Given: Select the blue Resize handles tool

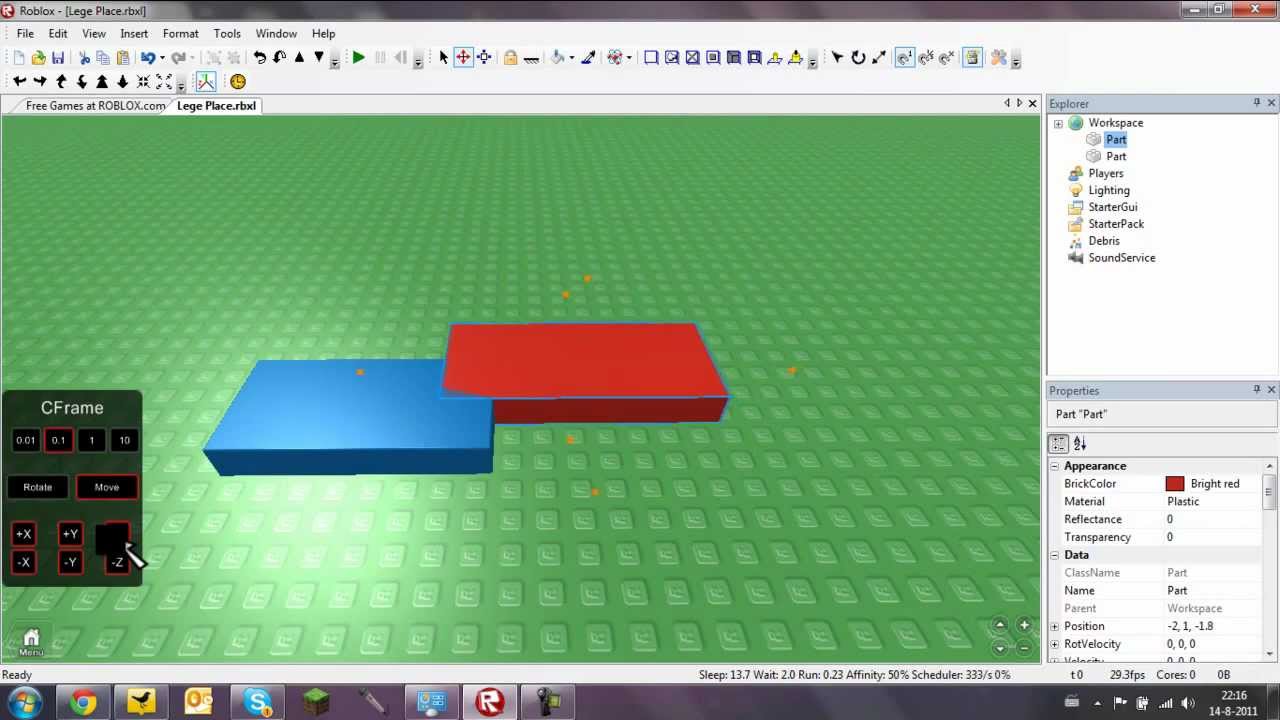Looking at the screenshot, I should [x=484, y=58].
